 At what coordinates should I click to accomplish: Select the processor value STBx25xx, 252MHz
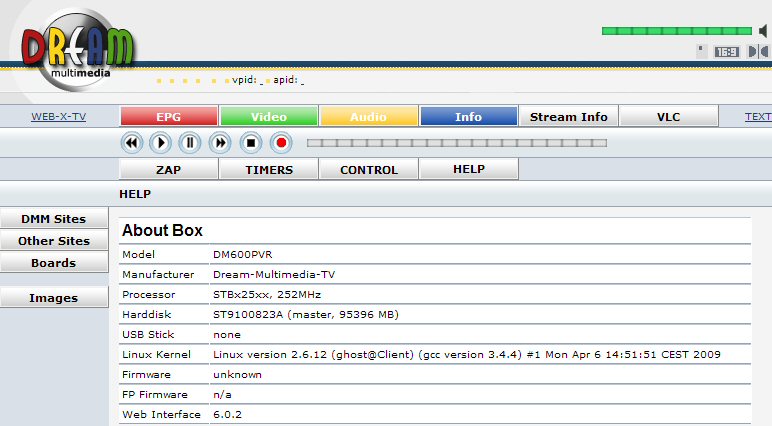(x=267, y=295)
